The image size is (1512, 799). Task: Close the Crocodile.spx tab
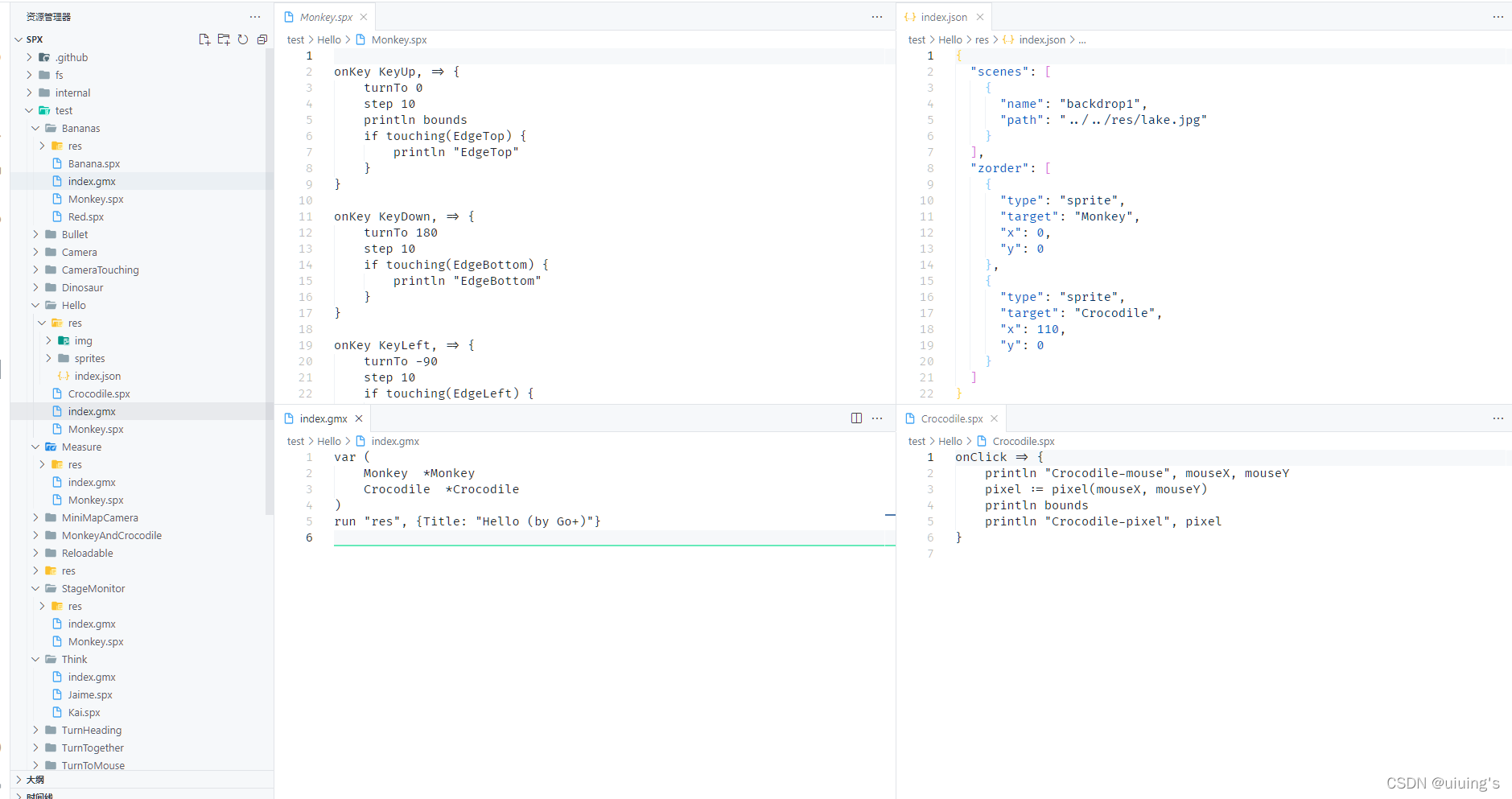click(x=995, y=418)
